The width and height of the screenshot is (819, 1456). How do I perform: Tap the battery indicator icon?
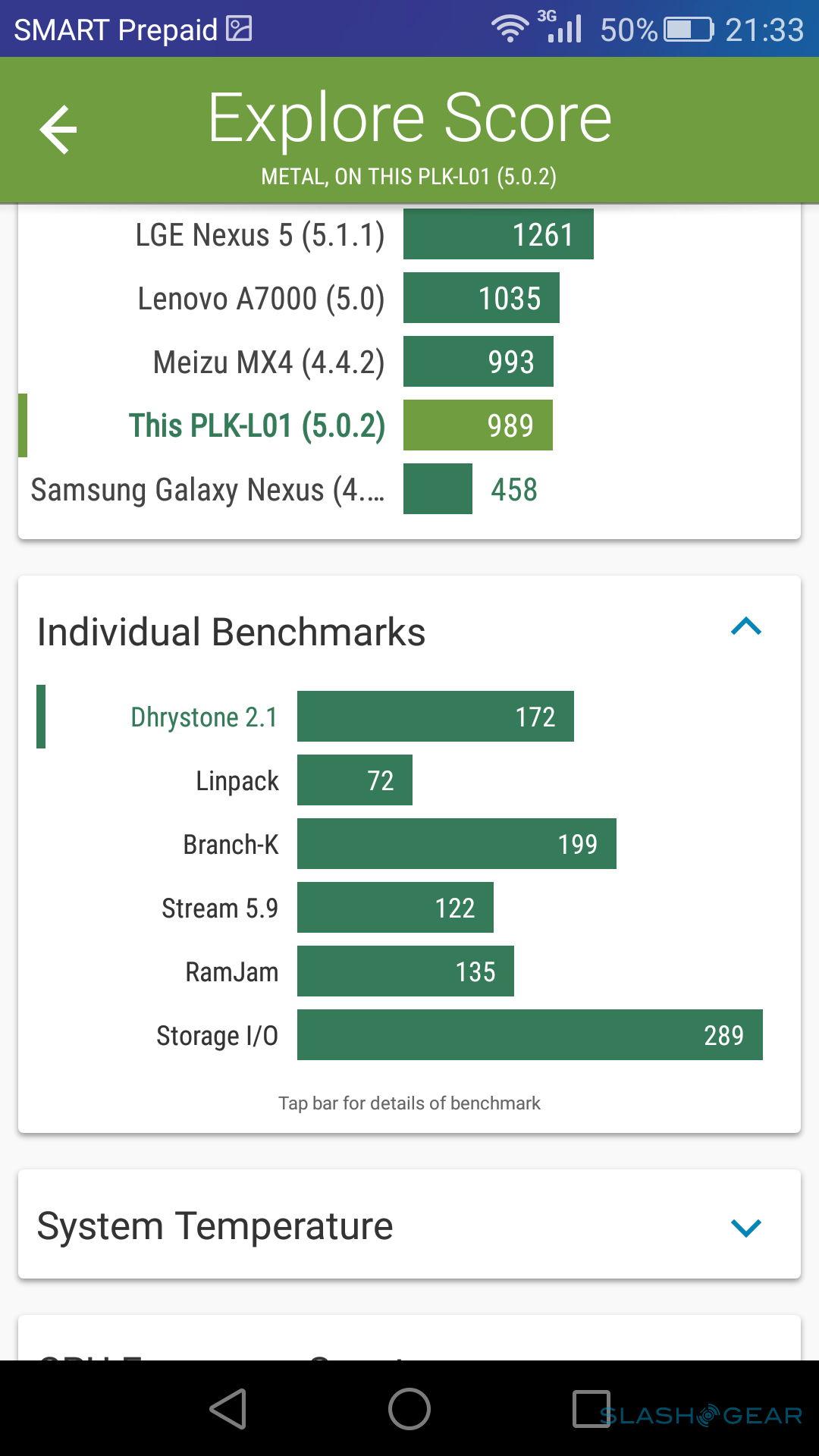689,30
